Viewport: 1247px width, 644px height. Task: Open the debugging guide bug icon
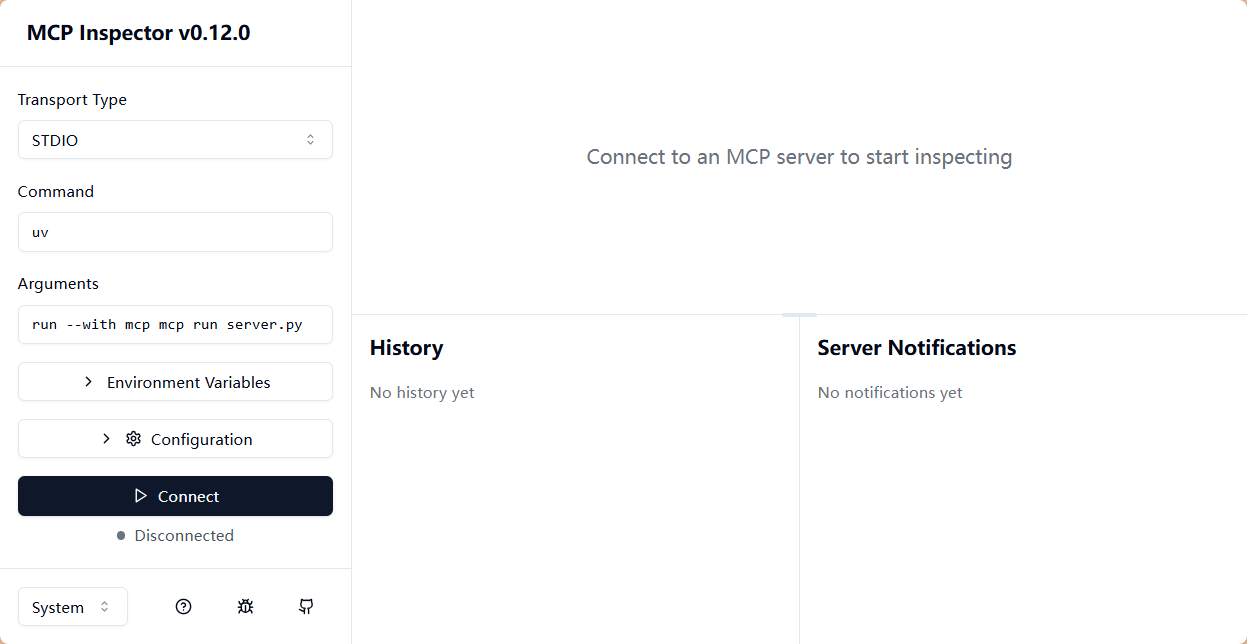[x=245, y=606]
